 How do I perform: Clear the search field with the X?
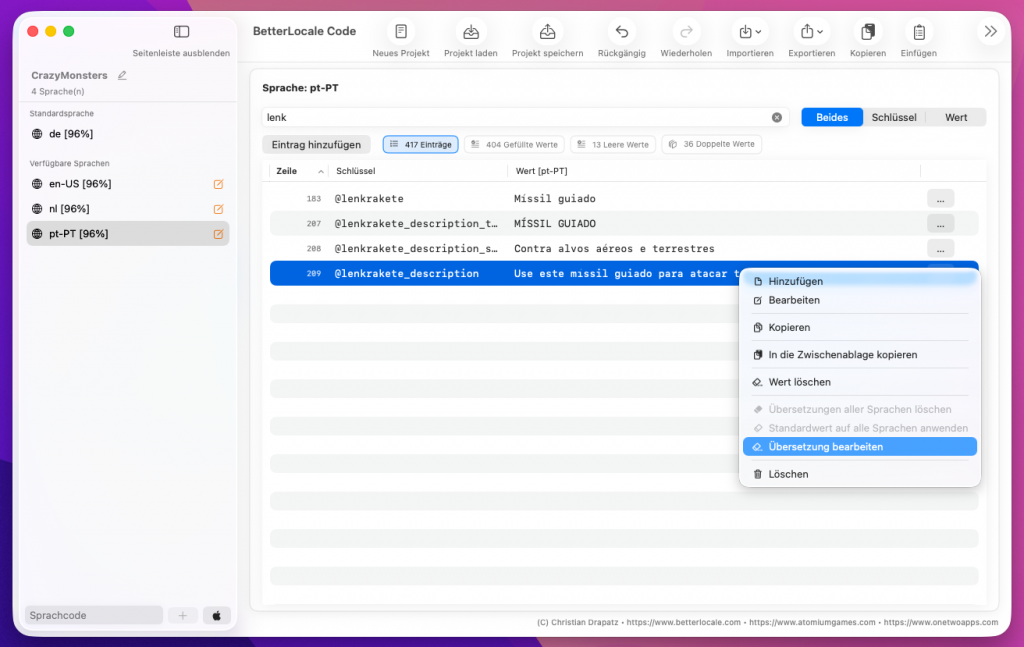click(777, 117)
